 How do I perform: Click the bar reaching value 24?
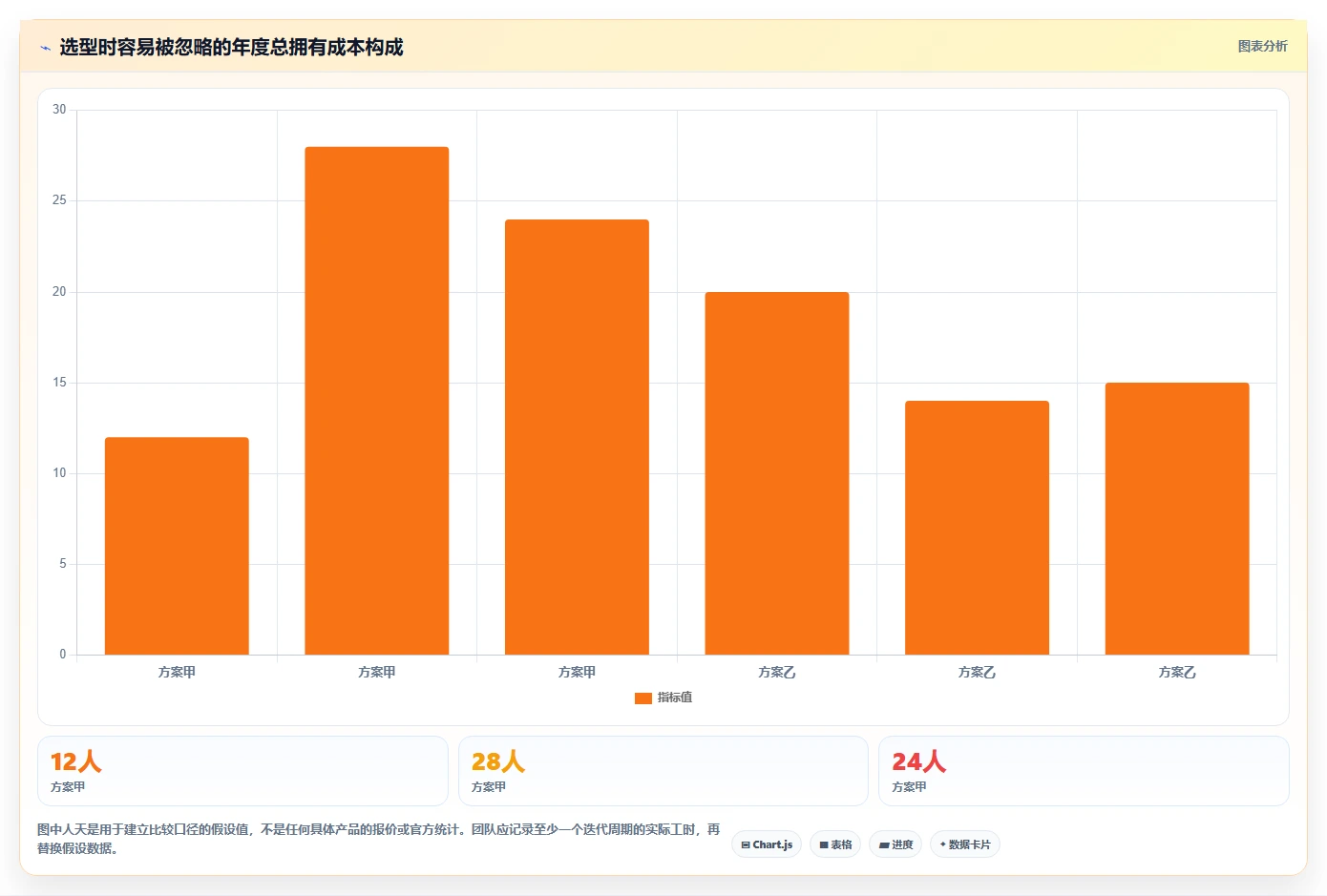point(577,437)
